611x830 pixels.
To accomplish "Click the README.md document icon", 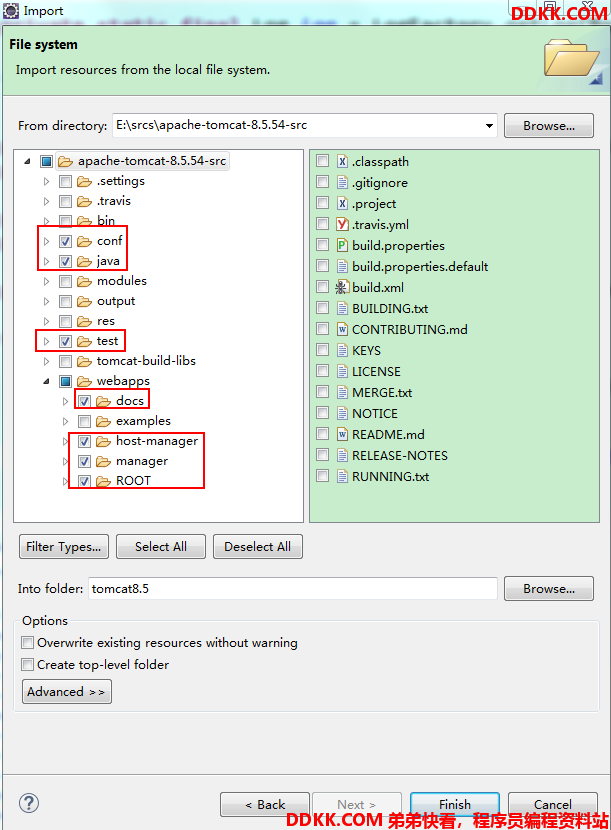I will [343, 434].
